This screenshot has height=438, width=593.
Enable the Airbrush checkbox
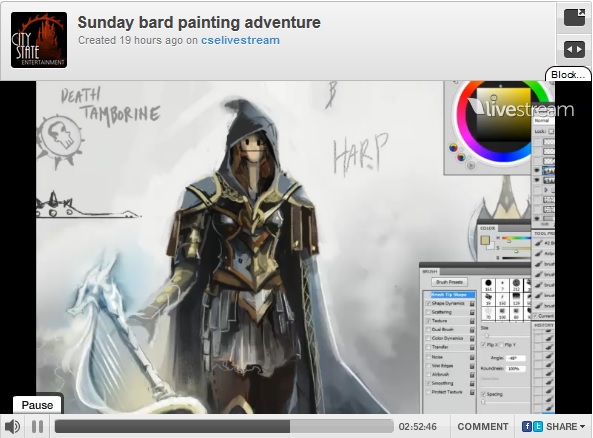pyautogui.click(x=428, y=374)
